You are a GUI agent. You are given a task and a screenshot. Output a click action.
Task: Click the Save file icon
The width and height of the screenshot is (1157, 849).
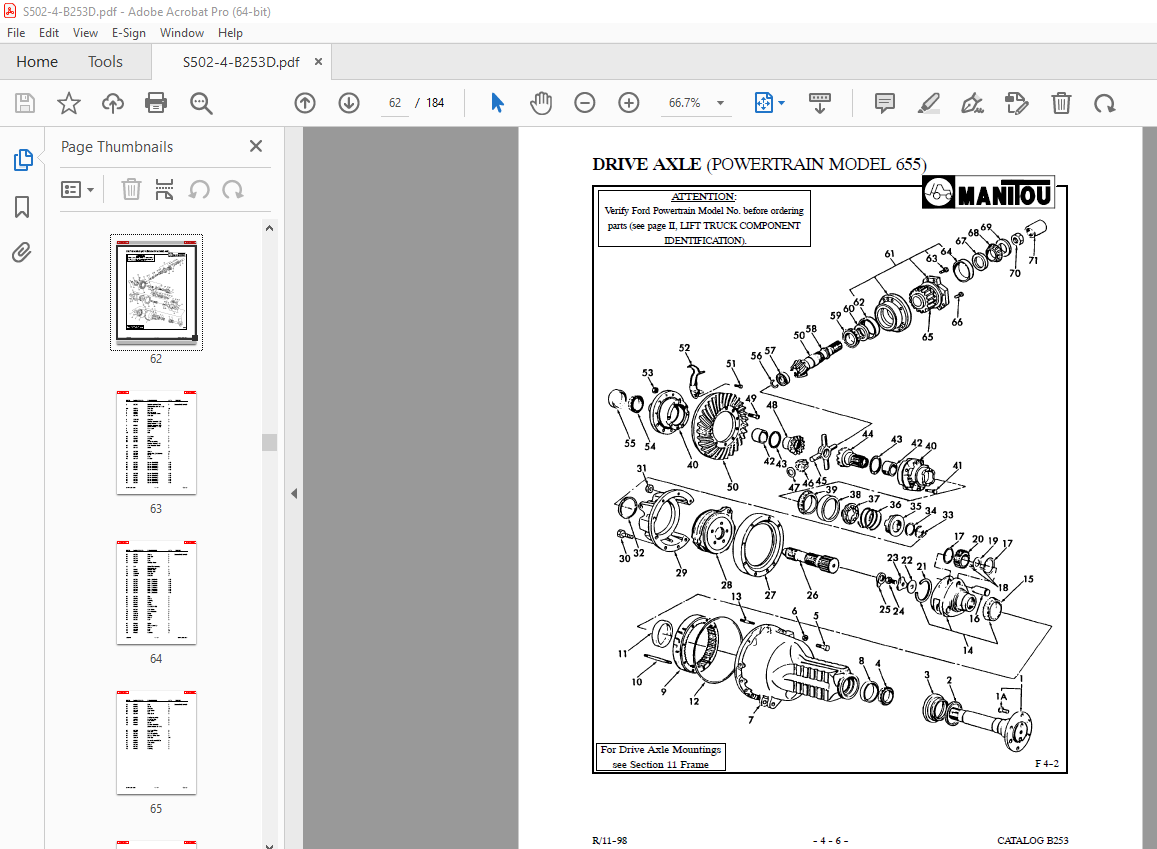25,103
